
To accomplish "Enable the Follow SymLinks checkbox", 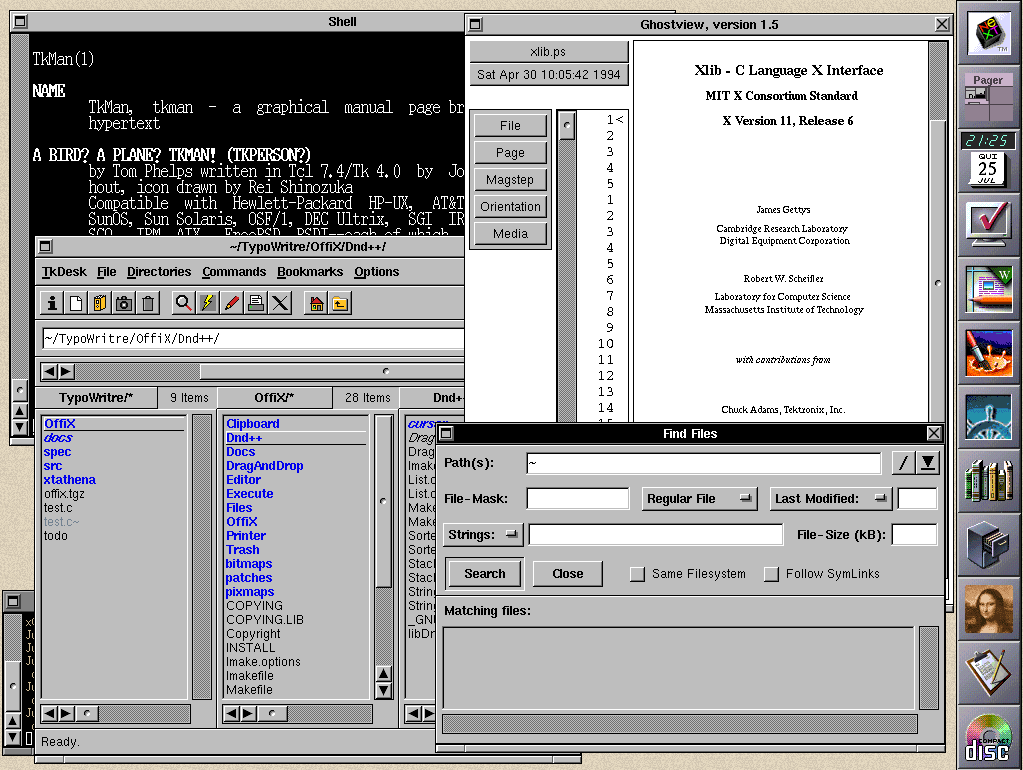I will [771, 574].
